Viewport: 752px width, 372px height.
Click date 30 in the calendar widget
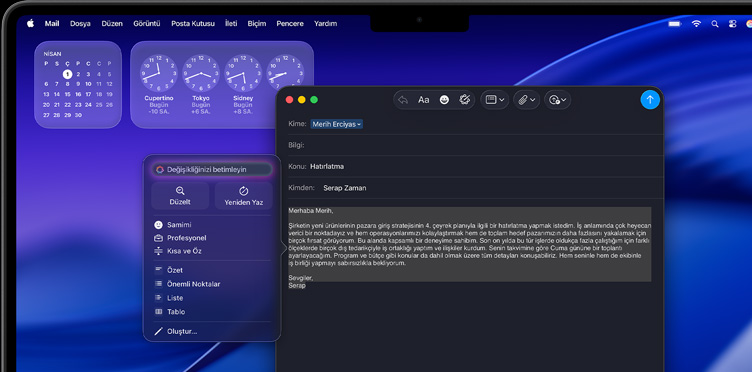point(78,115)
